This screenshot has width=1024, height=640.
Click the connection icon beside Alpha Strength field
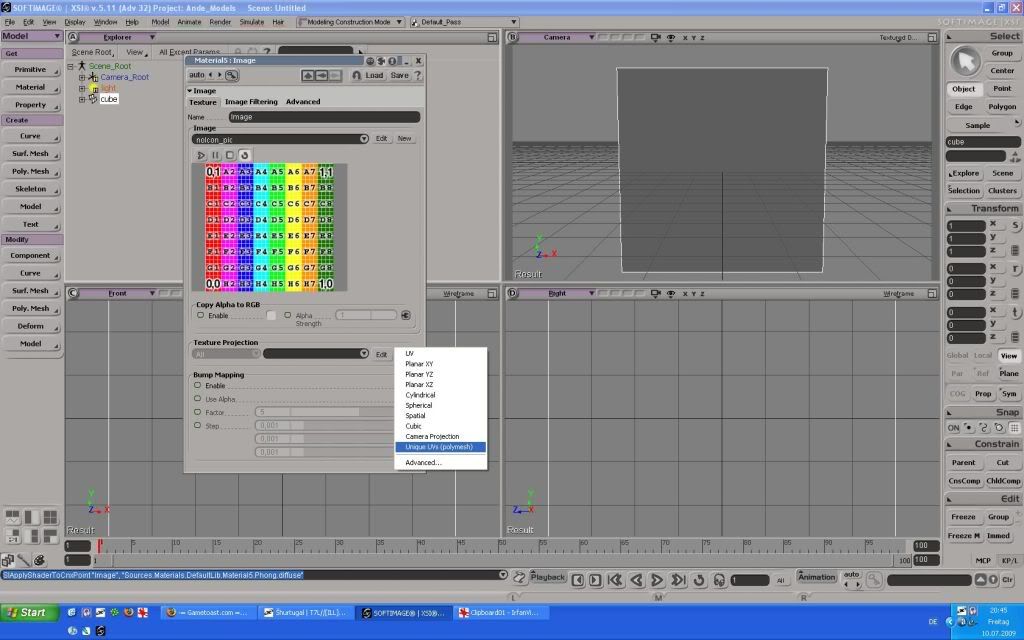(406, 315)
